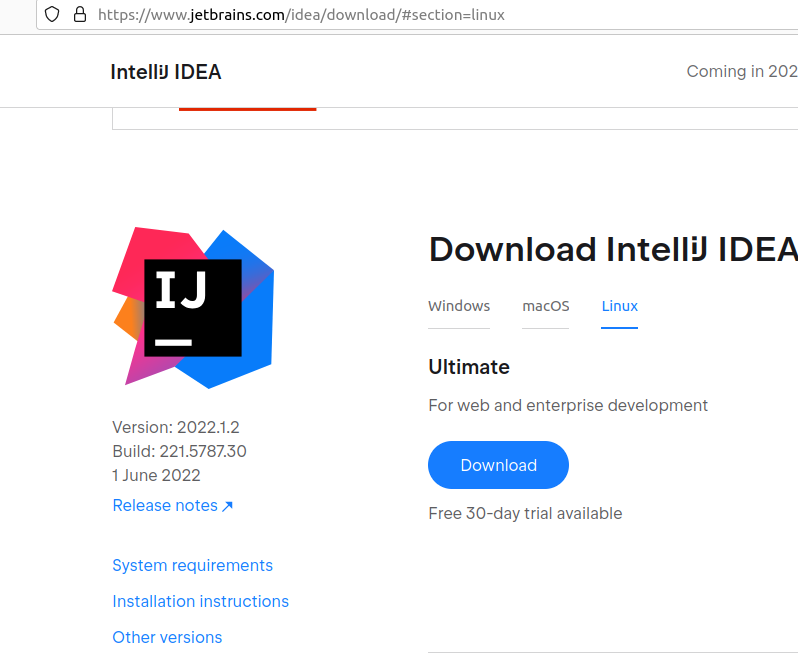Open the Coming in 2022 navigation item
The image size is (798, 667).
tap(741, 72)
